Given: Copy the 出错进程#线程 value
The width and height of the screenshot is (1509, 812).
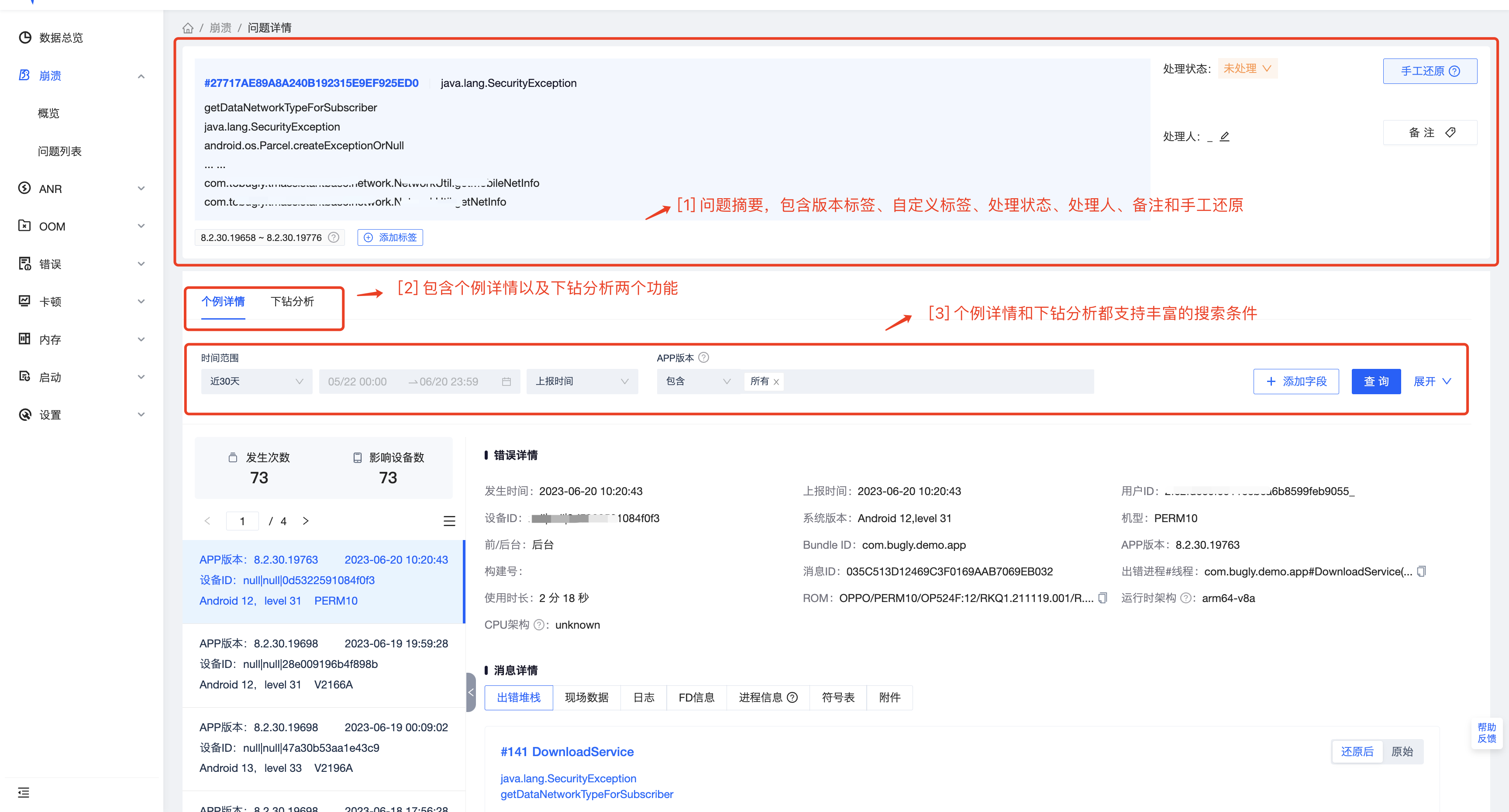Looking at the screenshot, I should coord(1422,571).
